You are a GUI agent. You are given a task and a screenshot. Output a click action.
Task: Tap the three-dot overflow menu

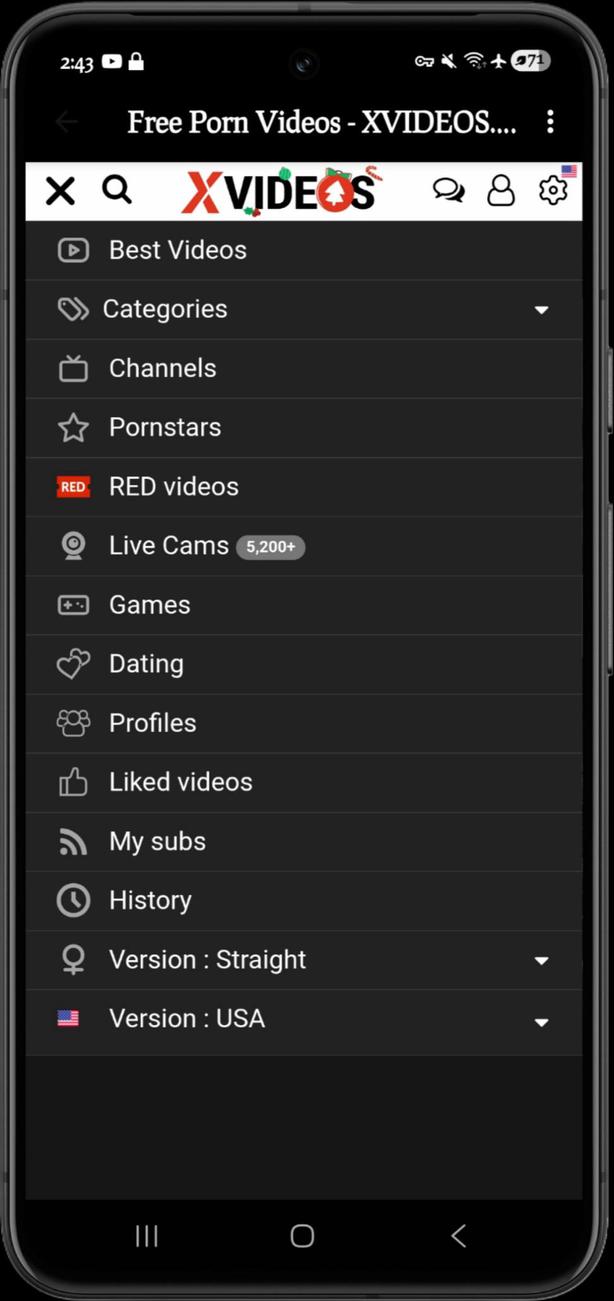(550, 122)
